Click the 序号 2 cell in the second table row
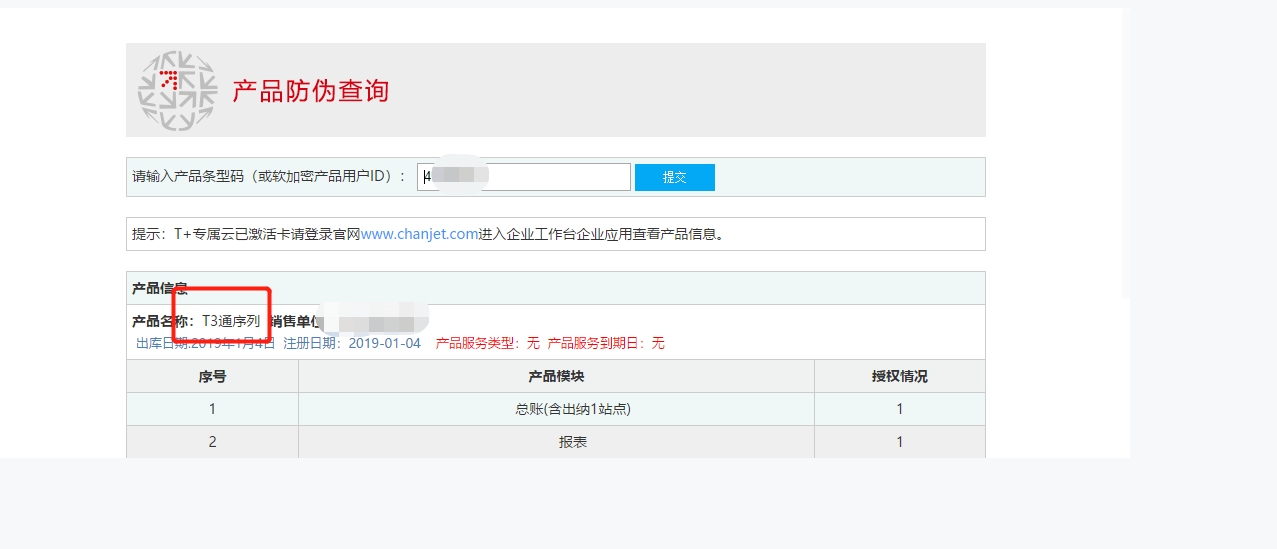1277x549 pixels. pyautogui.click(x=212, y=442)
